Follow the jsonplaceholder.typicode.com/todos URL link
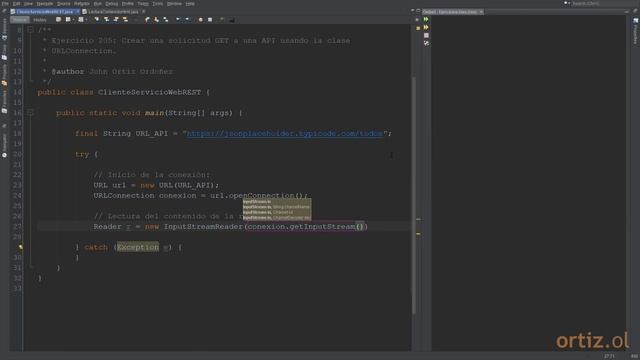Image resolution: width=640 pixels, height=360 pixels. point(285,133)
